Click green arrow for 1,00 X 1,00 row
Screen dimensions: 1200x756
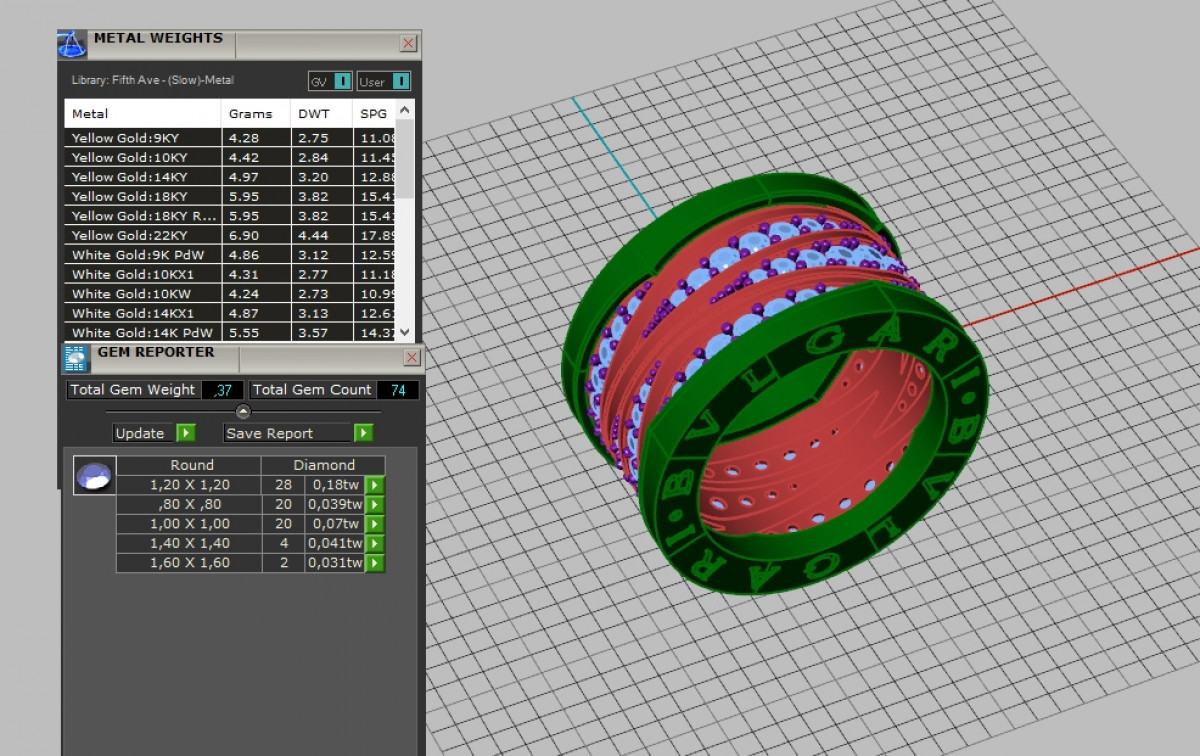click(x=374, y=524)
